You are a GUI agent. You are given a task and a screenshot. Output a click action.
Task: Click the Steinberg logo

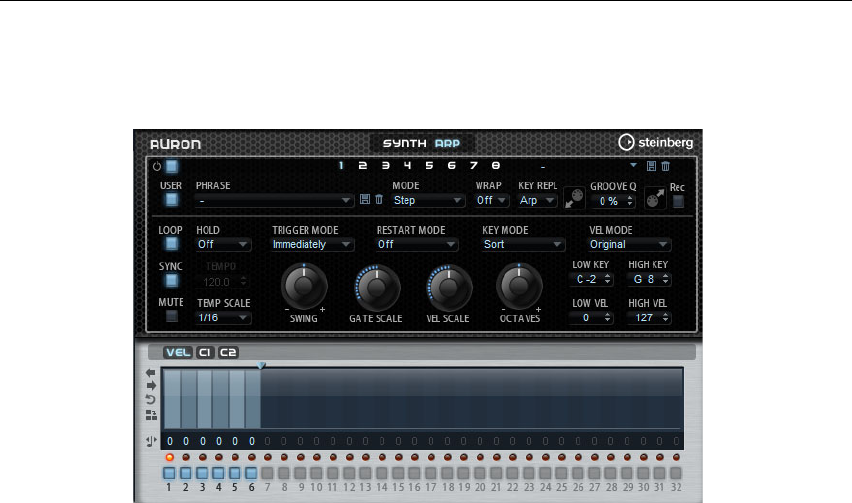click(x=656, y=142)
